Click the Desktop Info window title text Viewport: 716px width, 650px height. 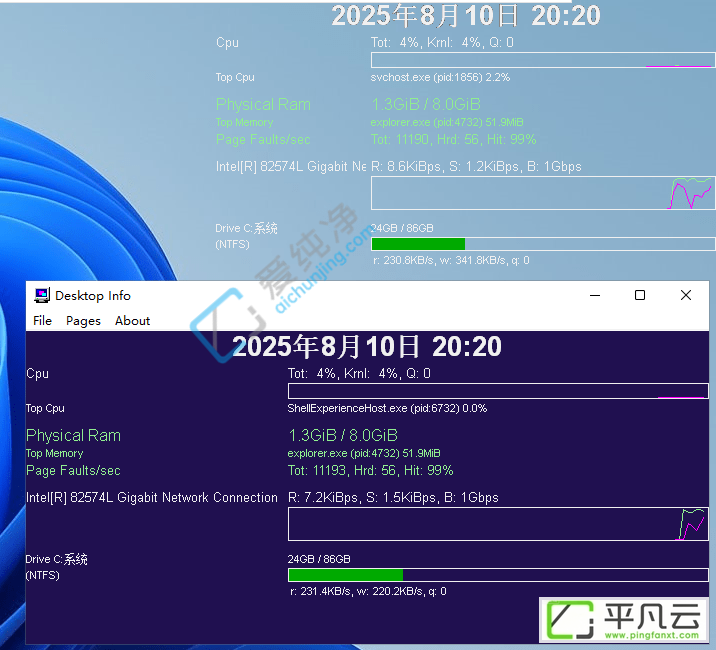click(93, 296)
